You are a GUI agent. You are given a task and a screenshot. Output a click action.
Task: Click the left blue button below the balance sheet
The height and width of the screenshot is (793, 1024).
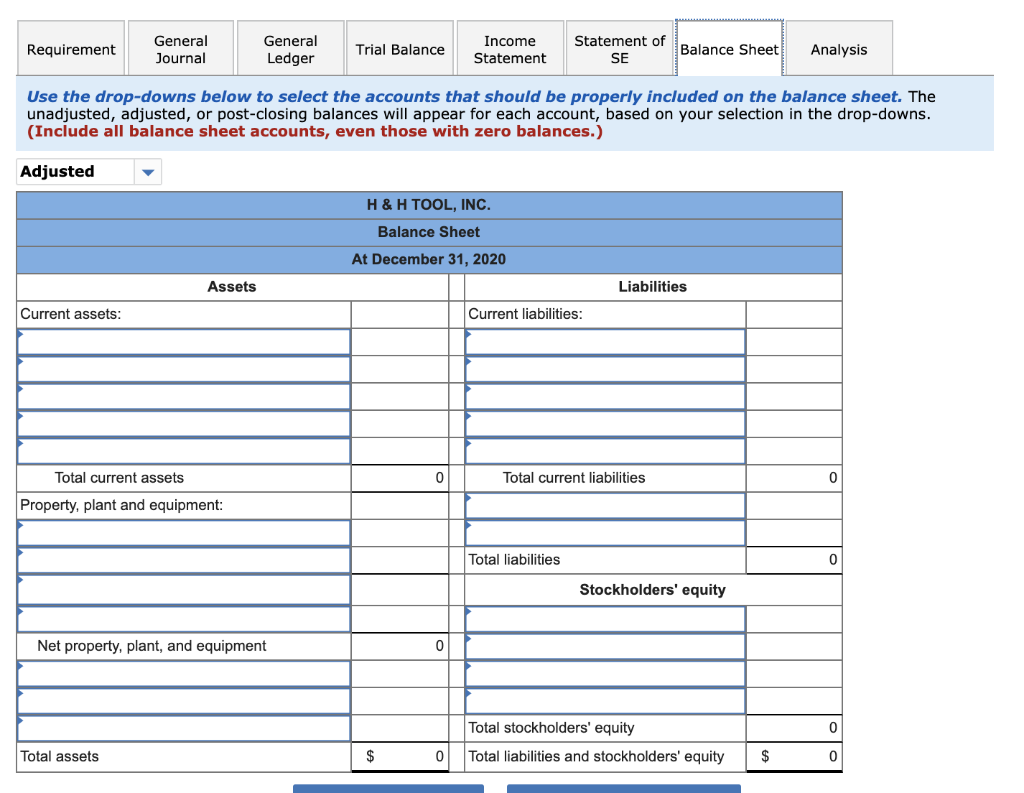coord(388,789)
